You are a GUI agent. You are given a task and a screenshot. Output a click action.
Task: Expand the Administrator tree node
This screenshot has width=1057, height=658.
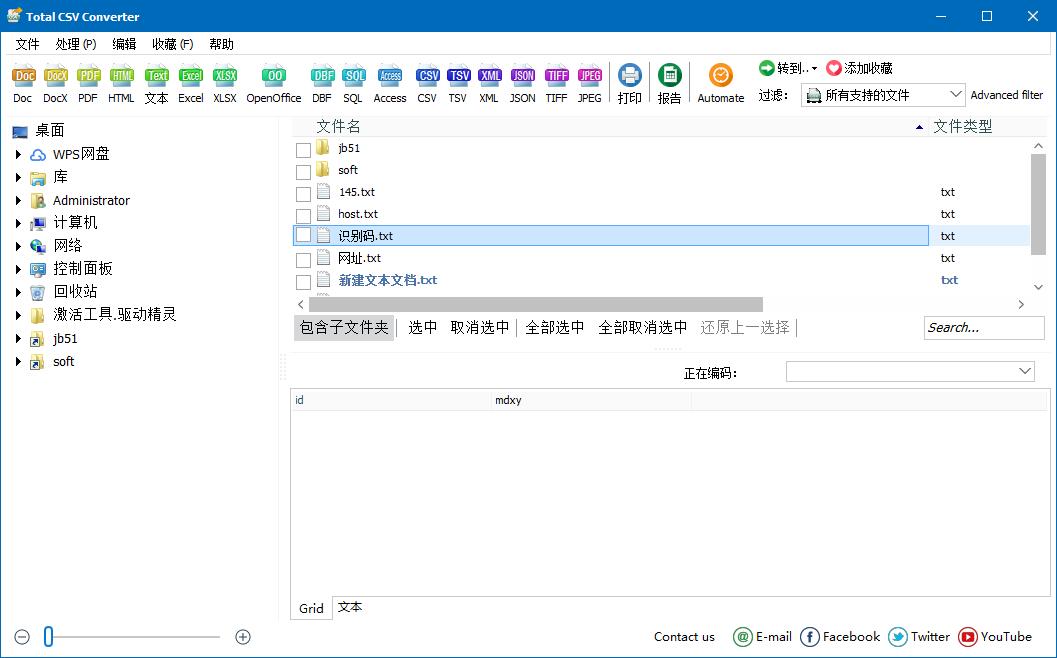click(18, 200)
